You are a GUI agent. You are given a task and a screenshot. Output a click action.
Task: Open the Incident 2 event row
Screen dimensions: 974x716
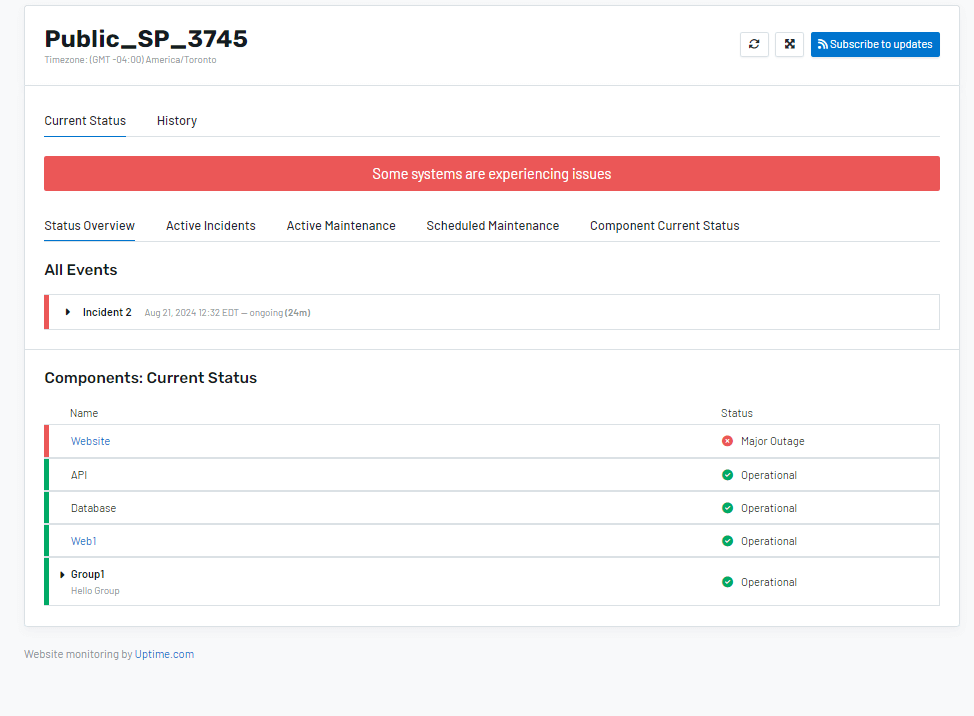492,312
